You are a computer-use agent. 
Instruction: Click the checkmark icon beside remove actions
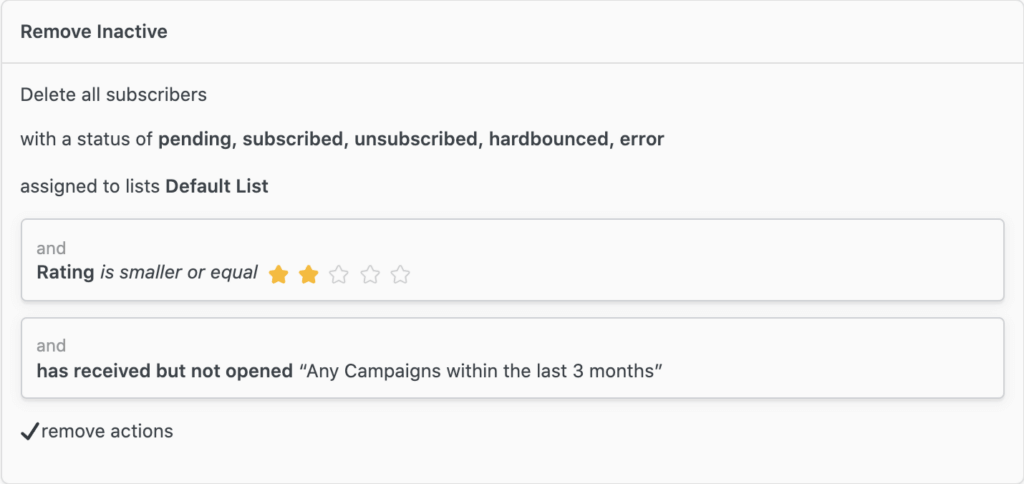click(30, 431)
